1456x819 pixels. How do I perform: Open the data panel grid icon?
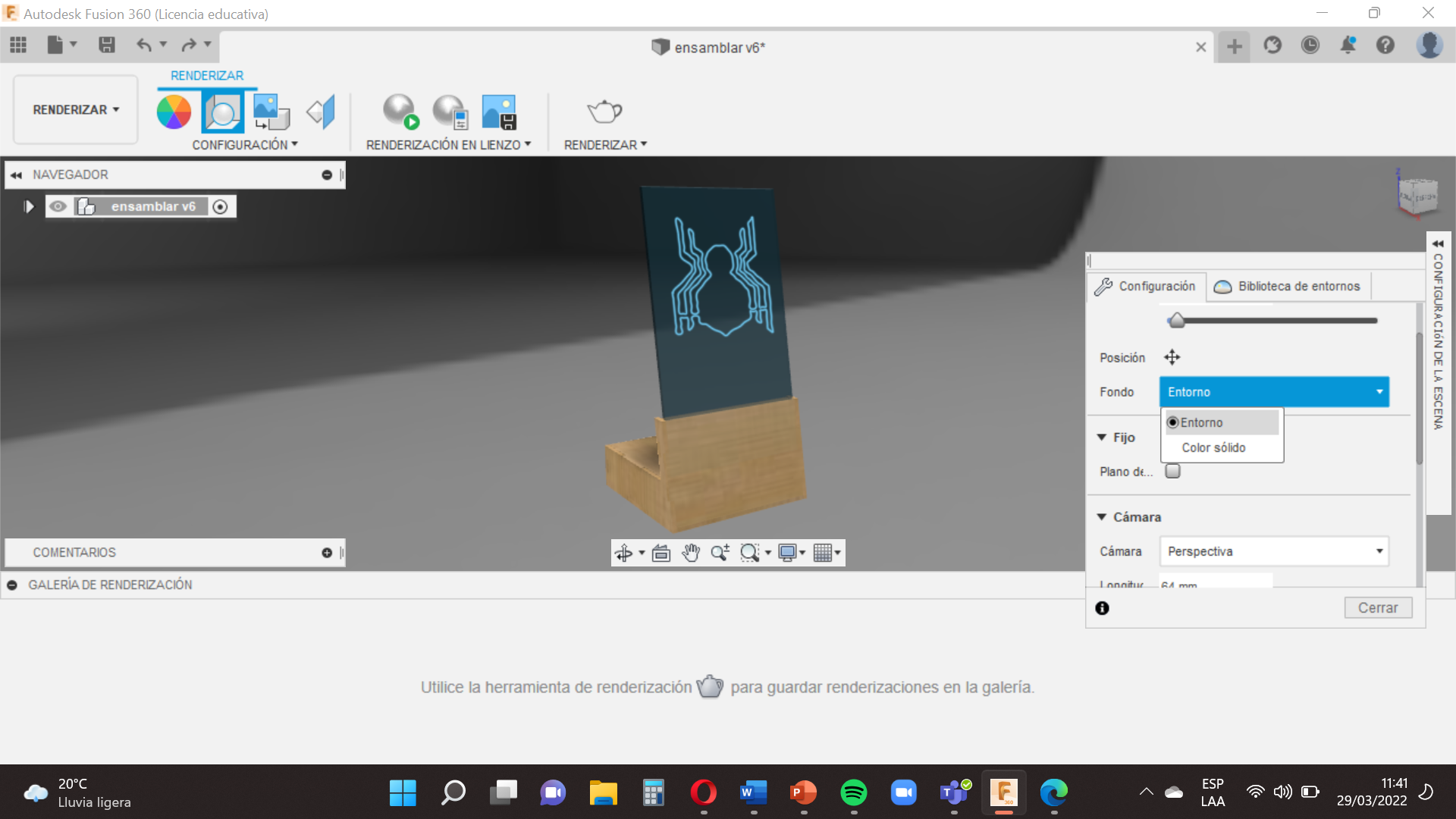[x=18, y=45]
